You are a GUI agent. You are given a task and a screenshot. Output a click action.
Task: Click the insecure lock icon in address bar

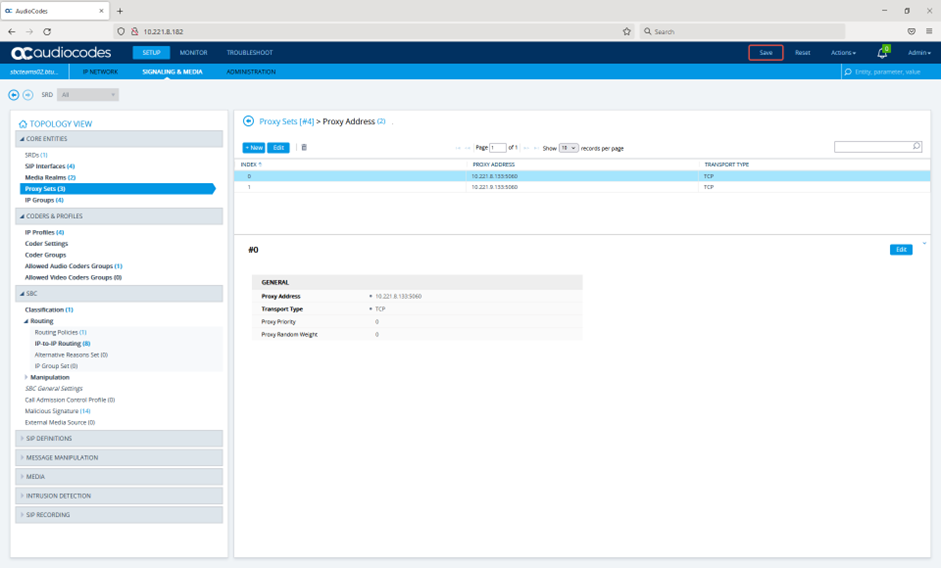click(134, 31)
